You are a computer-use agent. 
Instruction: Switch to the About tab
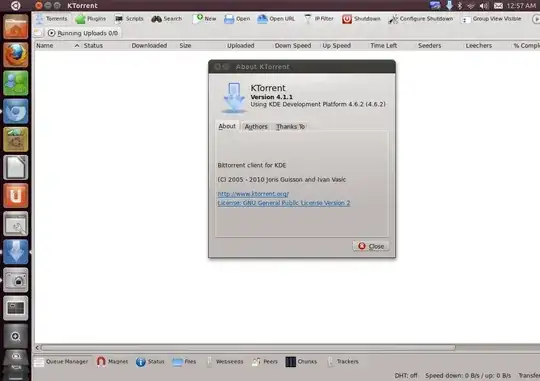pos(227,126)
